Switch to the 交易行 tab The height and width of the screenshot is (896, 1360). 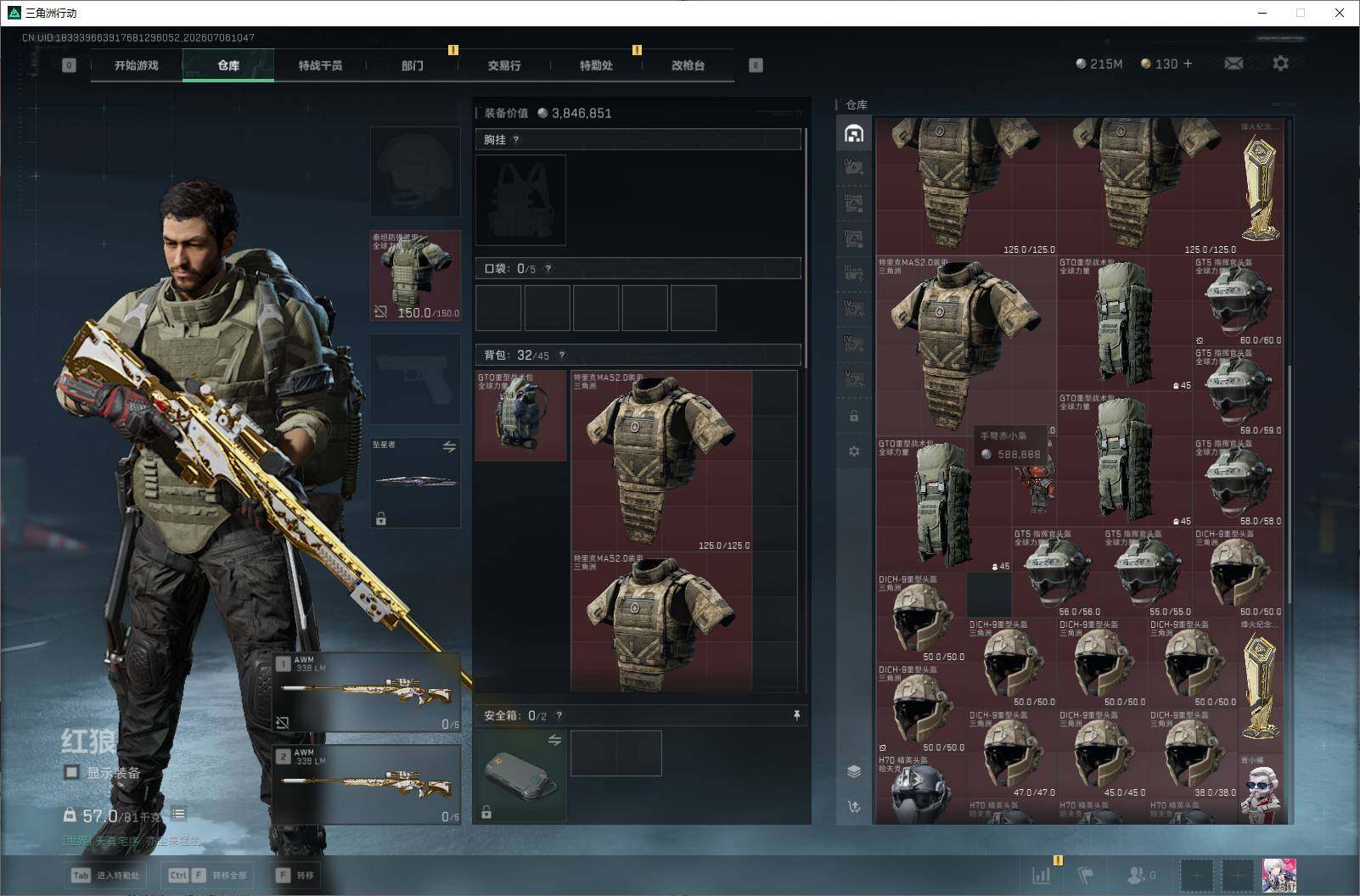504,65
